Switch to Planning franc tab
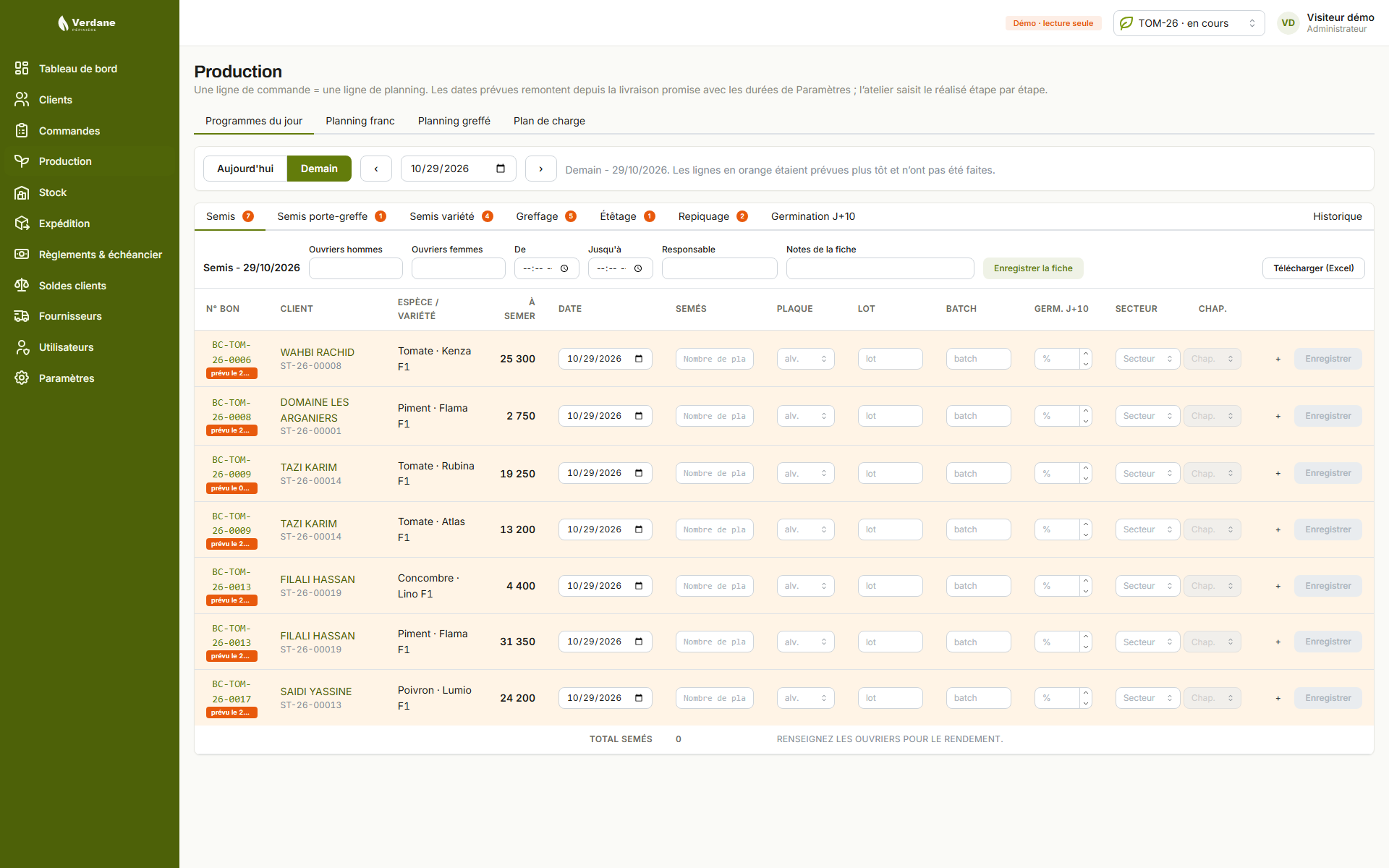 [x=360, y=121]
